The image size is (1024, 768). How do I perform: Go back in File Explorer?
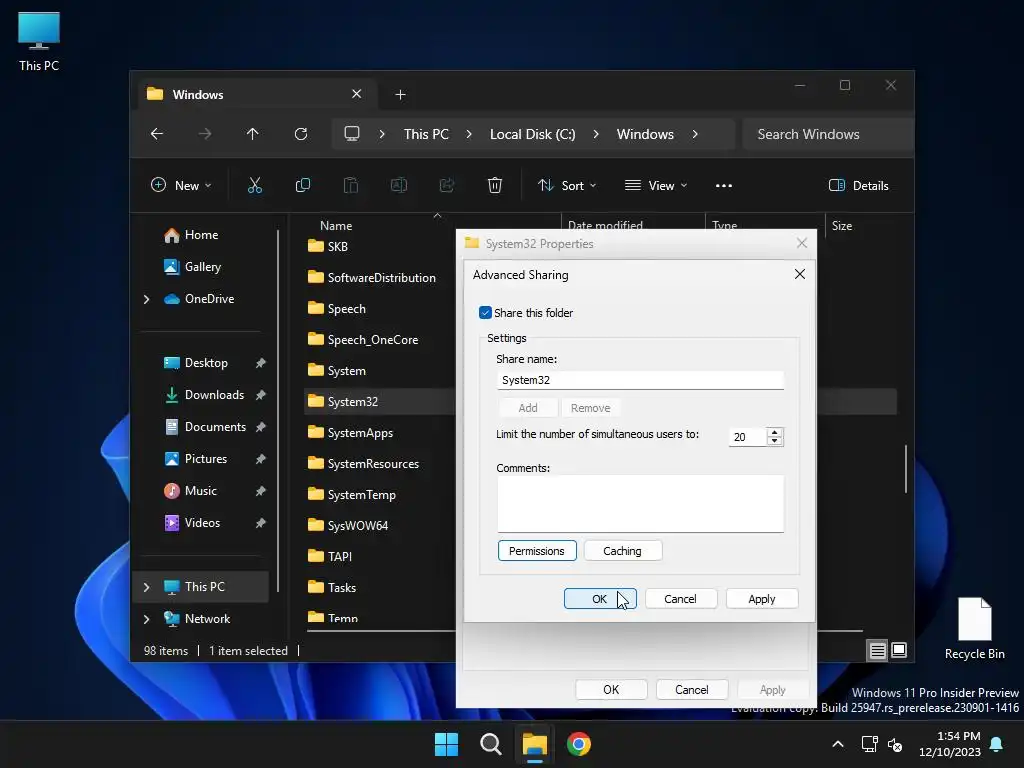tap(157, 134)
